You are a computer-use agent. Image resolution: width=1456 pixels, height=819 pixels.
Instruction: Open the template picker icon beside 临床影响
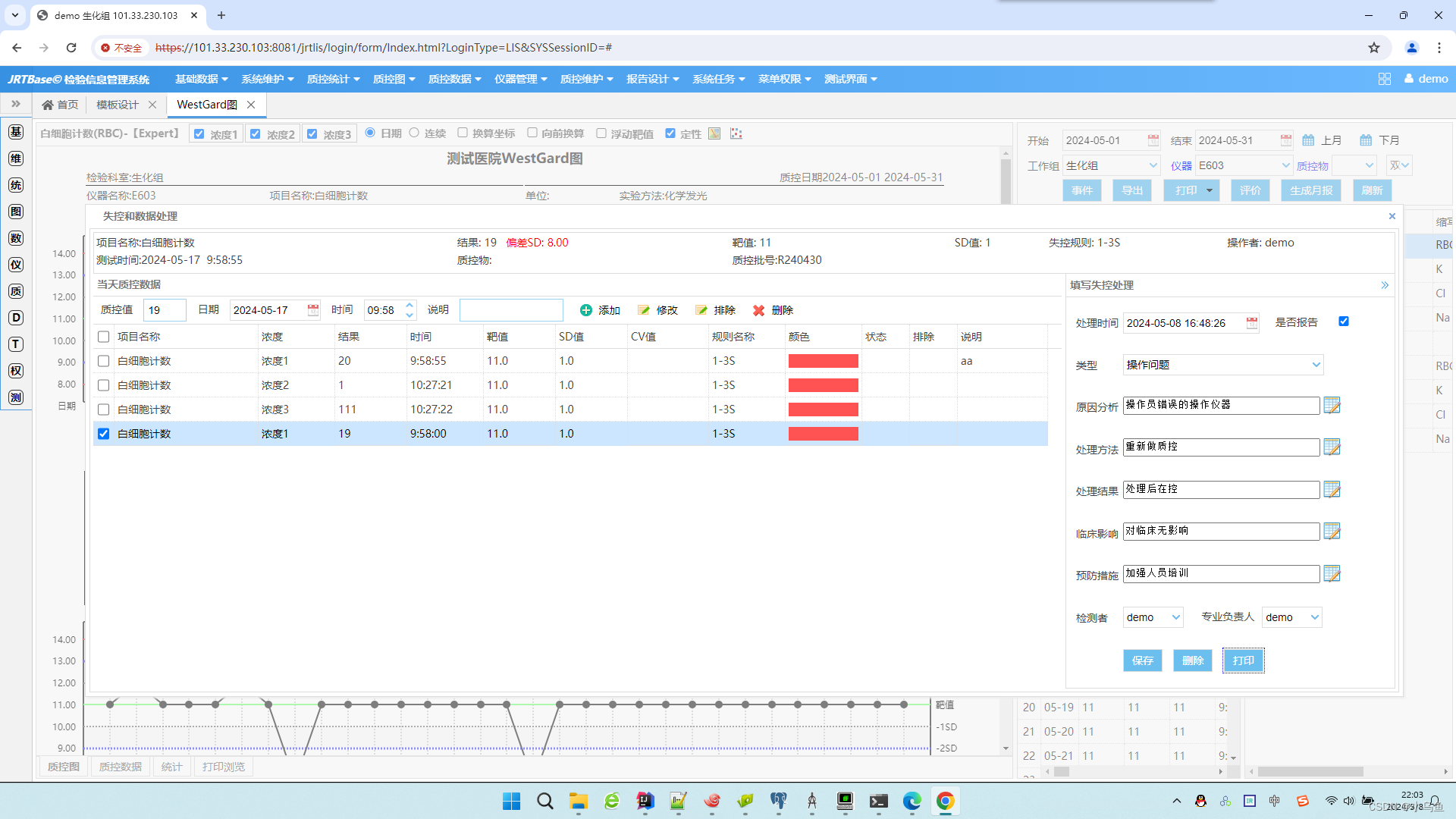[1332, 532]
